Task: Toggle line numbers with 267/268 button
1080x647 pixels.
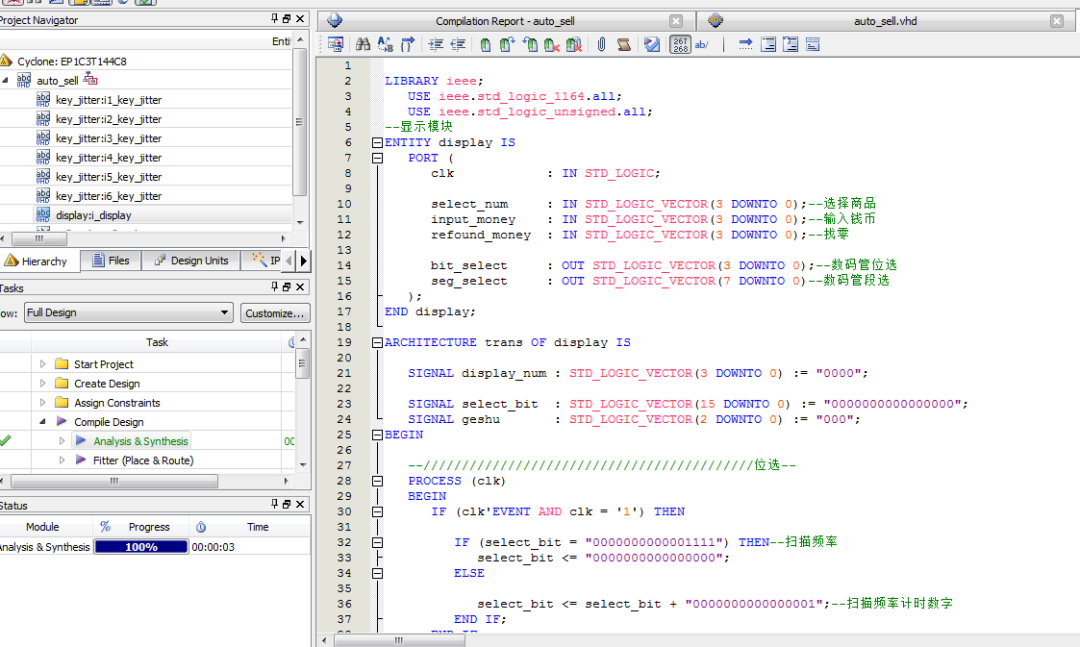Action: 679,44
